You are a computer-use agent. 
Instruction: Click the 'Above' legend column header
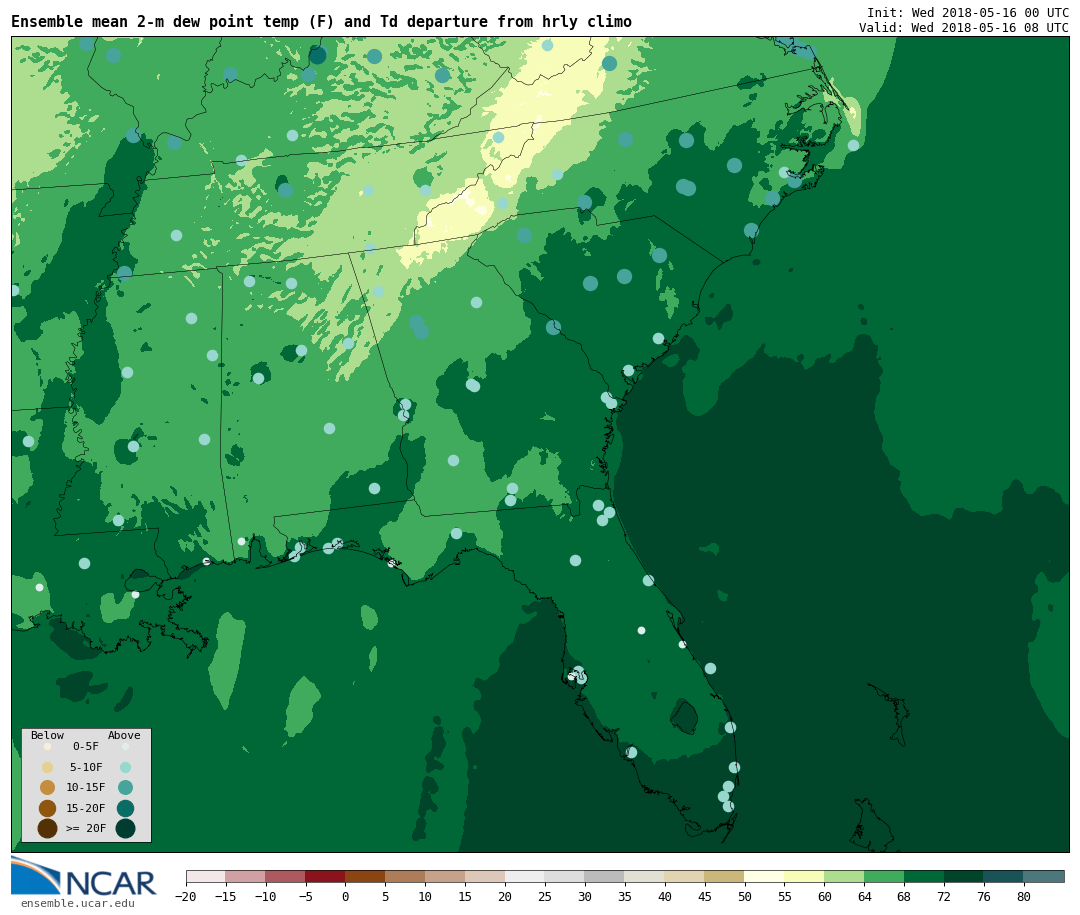(124, 735)
